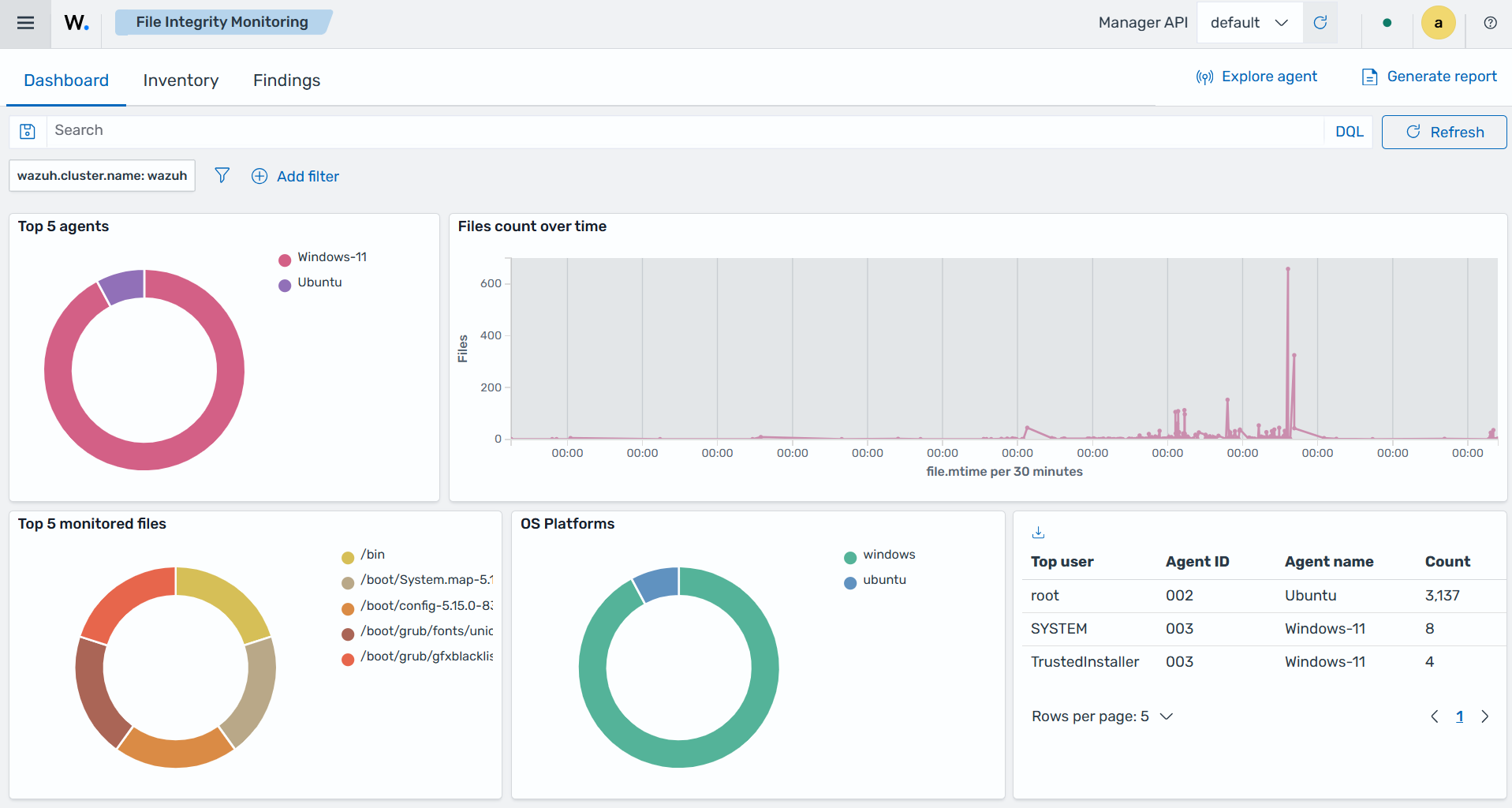Toggle the /boot/System.map legend entry

417,581
